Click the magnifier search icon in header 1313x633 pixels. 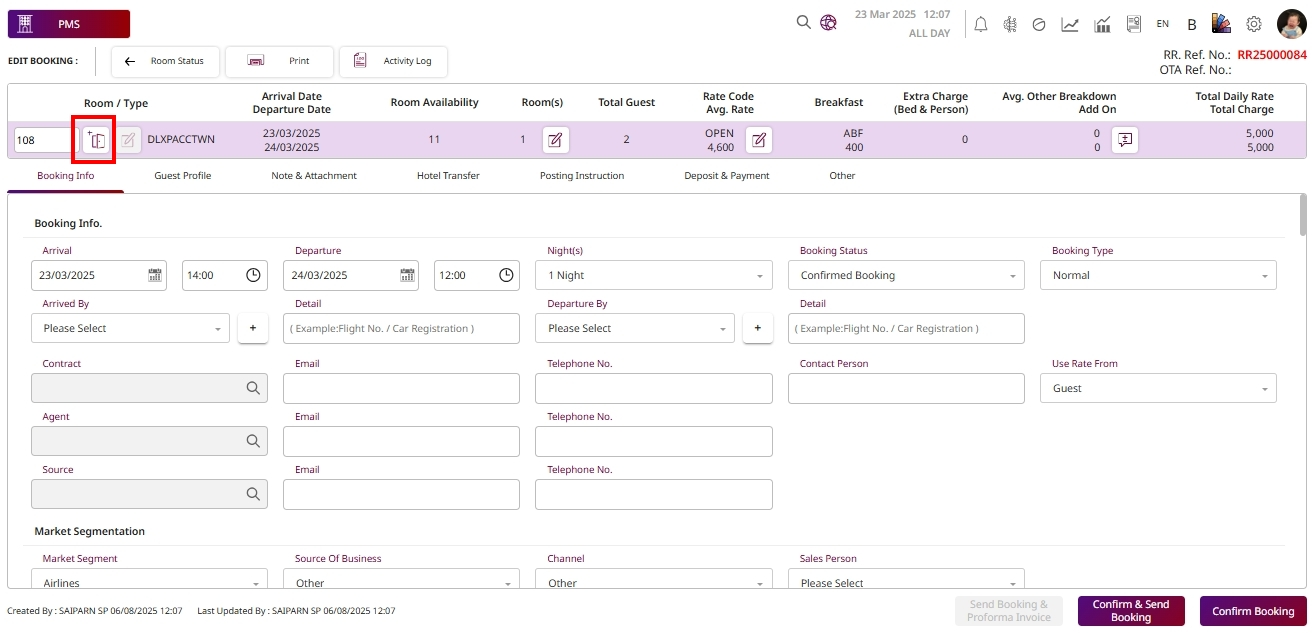(x=803, y=22)
